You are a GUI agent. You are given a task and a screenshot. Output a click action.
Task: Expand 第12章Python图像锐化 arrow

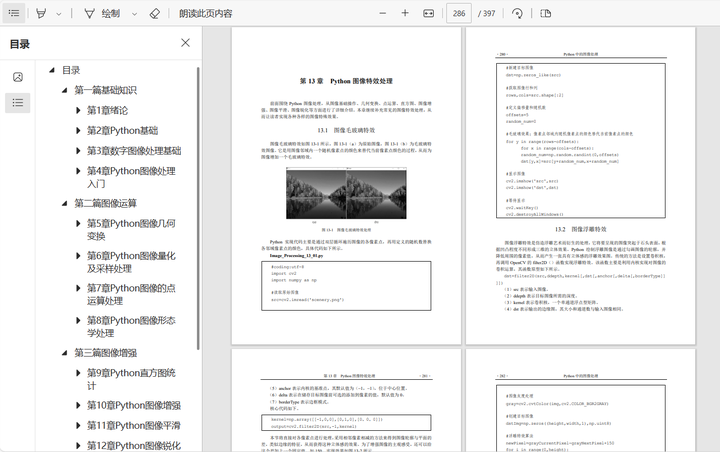click(78, 446)
